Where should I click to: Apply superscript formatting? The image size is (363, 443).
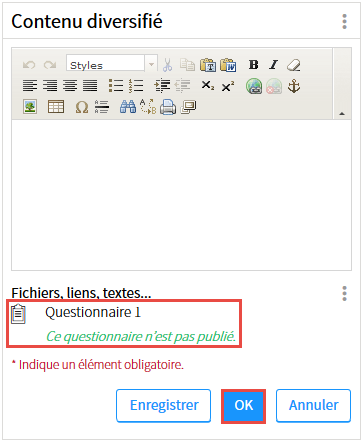(x=228, y=86)
